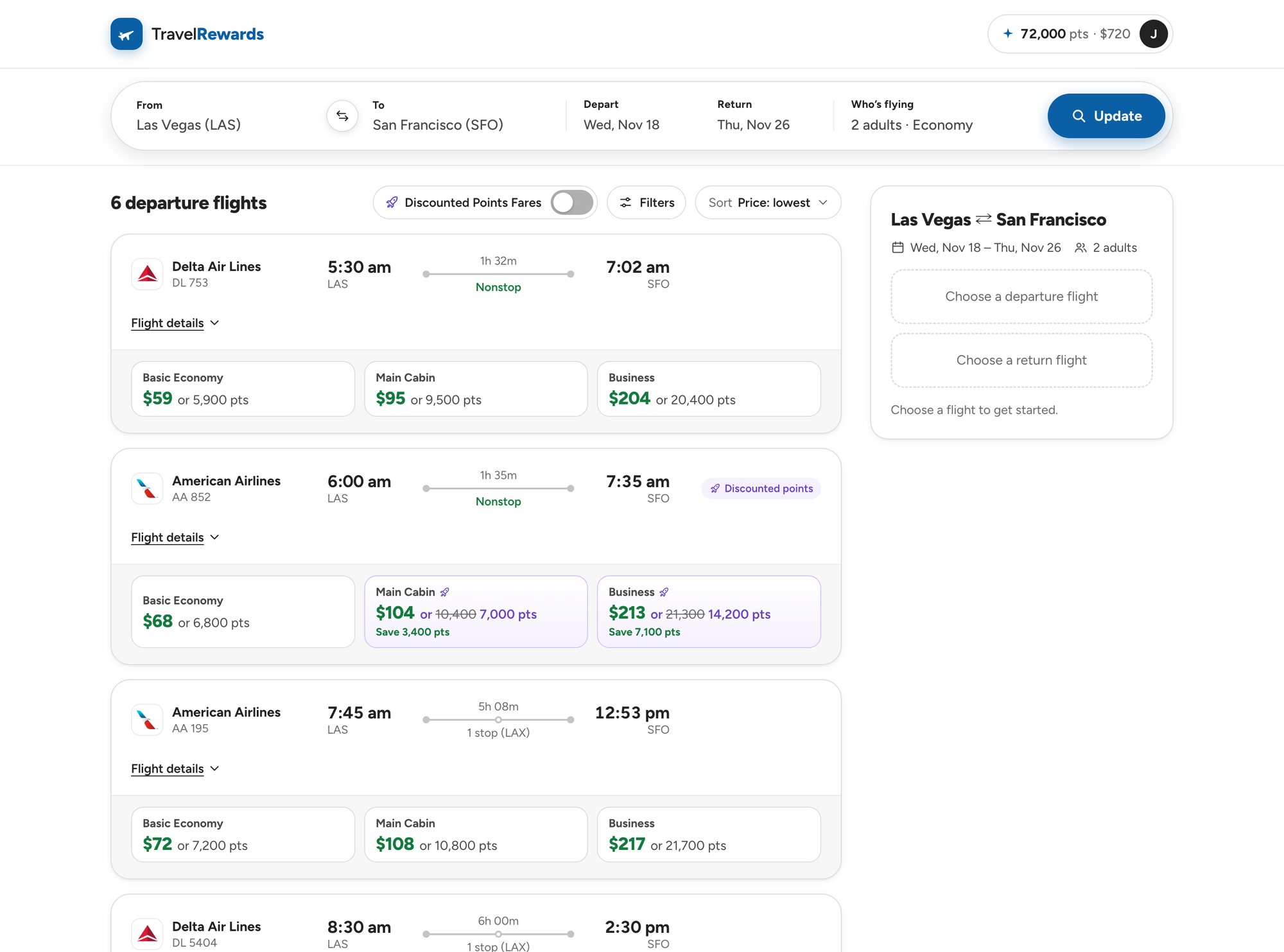1284x952 pixels.
Task: Open the Sort Price: lowest dropdown
Action: [768, 203]
